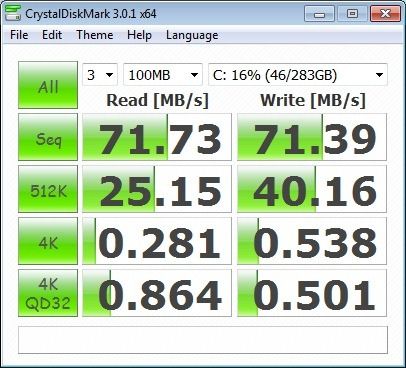Open the C: drive selection dropdown
Image resolution: width=406 pixels, height=368 pixels.
[x=298, y=75]
